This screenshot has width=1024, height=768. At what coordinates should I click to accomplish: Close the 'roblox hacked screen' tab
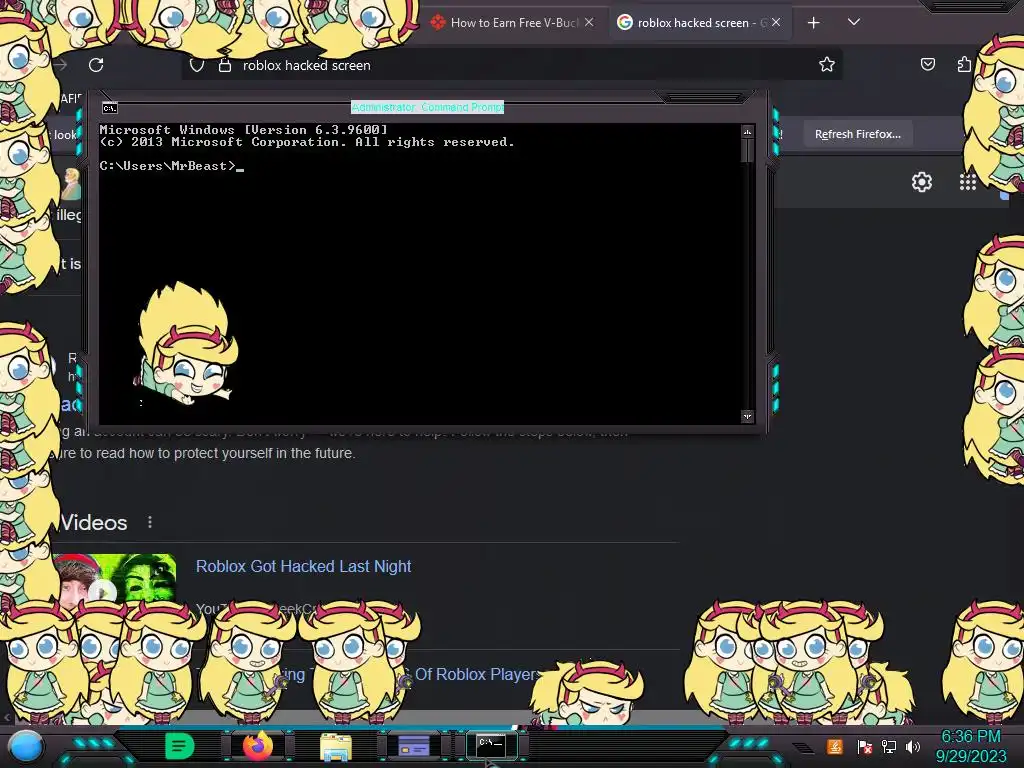point(776,22)
